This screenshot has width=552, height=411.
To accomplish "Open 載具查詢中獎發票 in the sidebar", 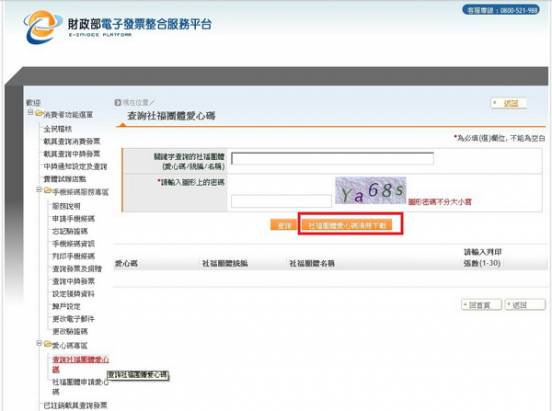I will click(x=72, y=154).
